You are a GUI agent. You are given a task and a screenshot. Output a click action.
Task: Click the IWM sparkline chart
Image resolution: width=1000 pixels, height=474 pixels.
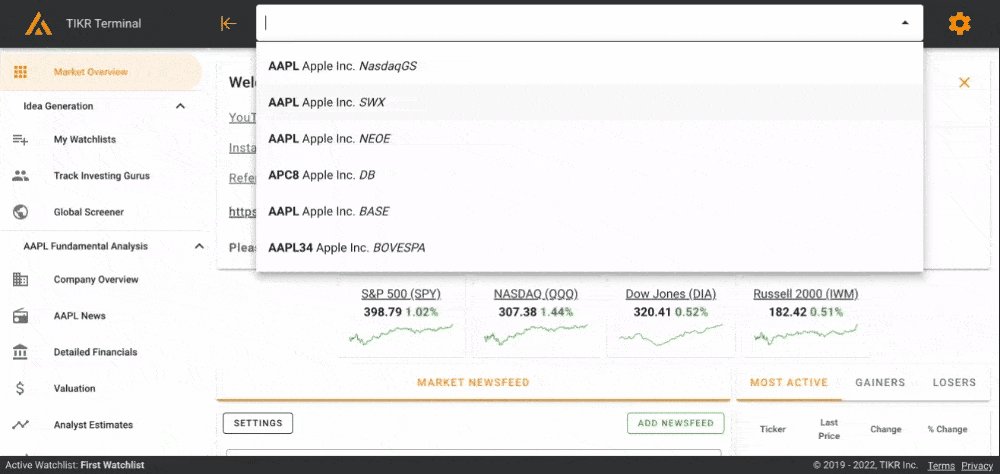[805, 334]
